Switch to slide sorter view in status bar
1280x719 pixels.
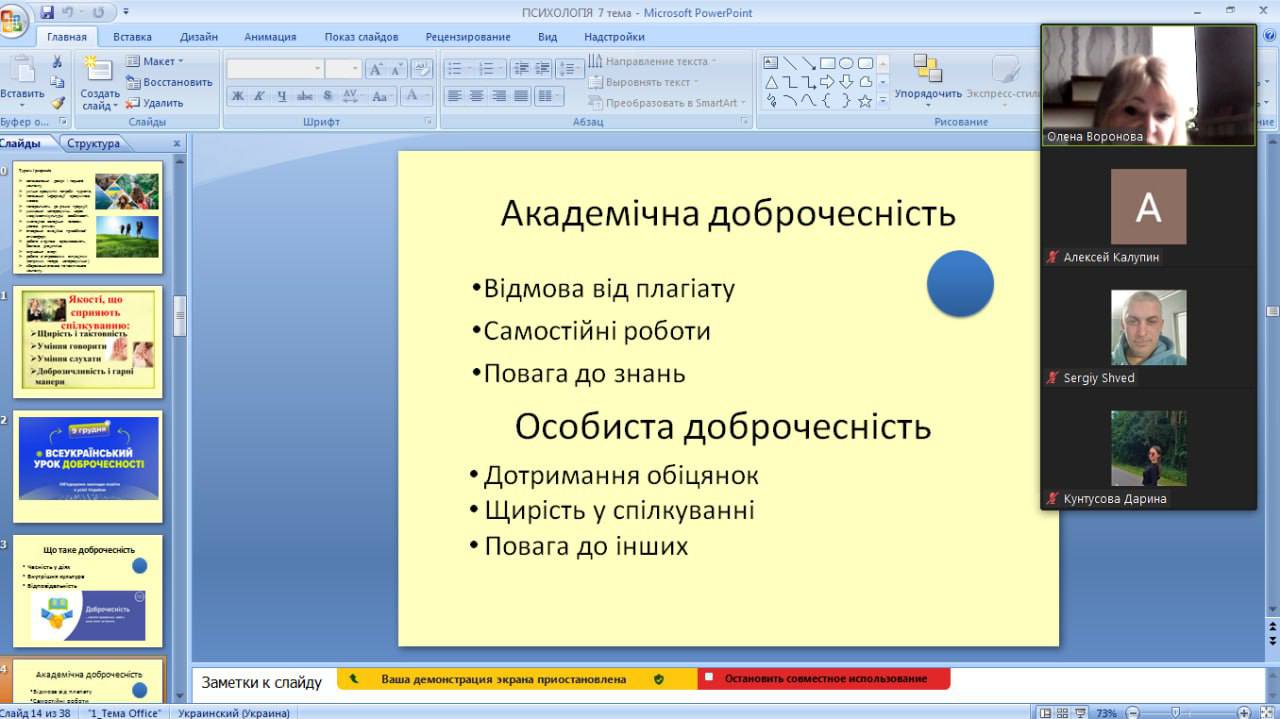coord(1063,713)
